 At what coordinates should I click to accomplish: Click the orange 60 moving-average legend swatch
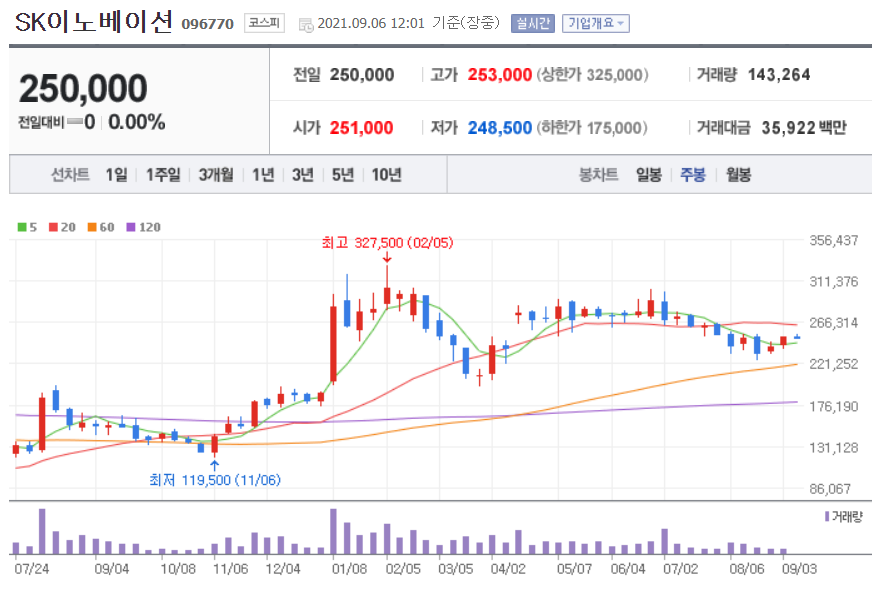[92, 227]
